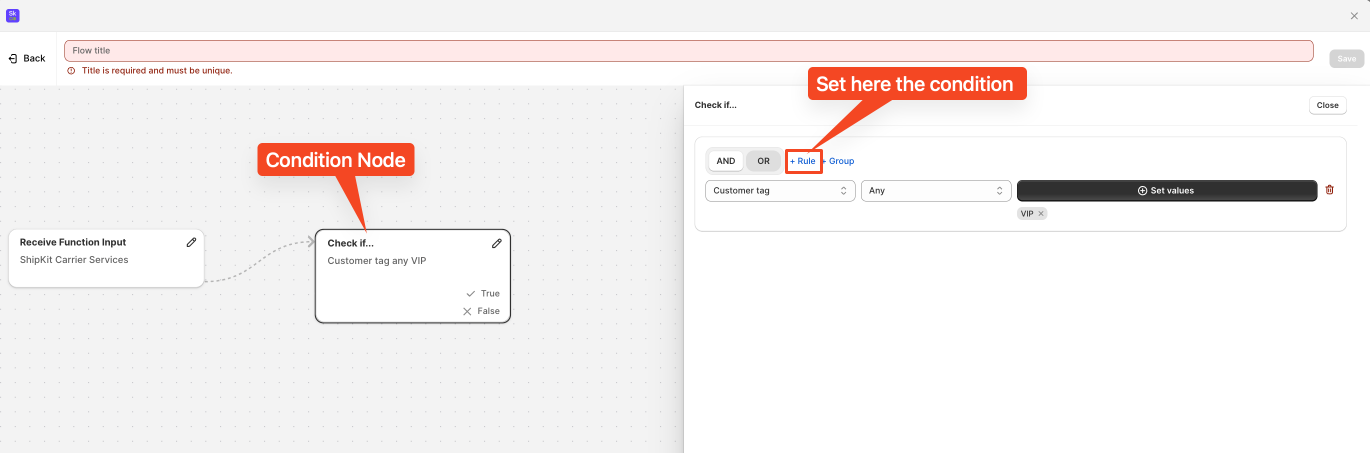Click the ShipKit app logo icon
This screenshot has width=1370, height=453.
coord(13,15)
